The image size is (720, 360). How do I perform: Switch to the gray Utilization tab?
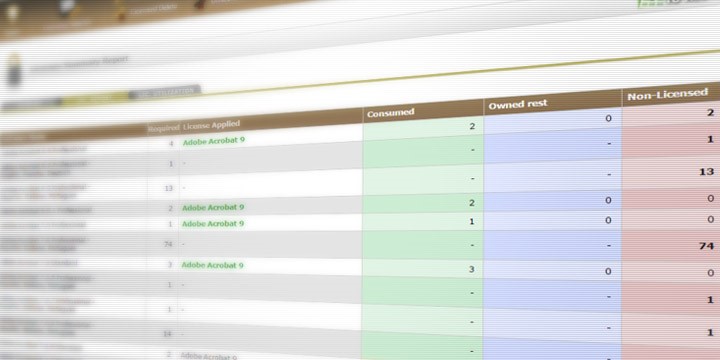click(x=164, y=92)
